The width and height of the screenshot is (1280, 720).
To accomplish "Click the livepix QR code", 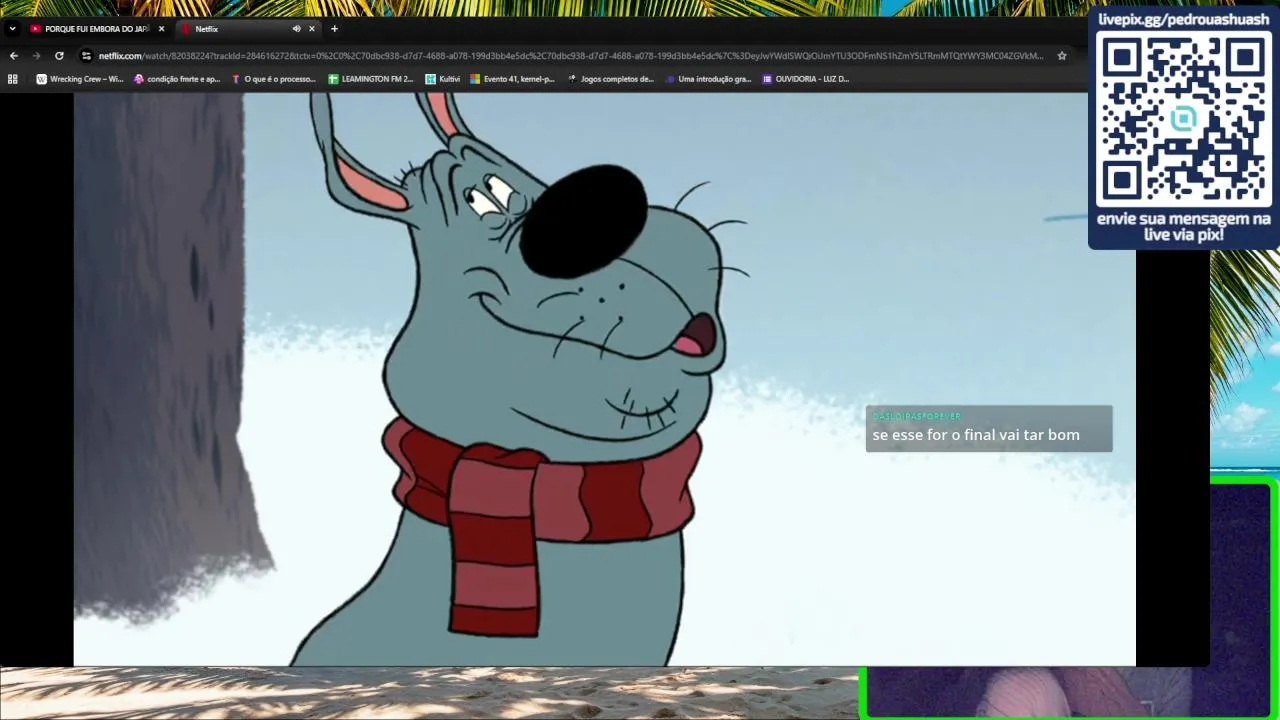I will pyautogui.click(x=1183, y=118).
